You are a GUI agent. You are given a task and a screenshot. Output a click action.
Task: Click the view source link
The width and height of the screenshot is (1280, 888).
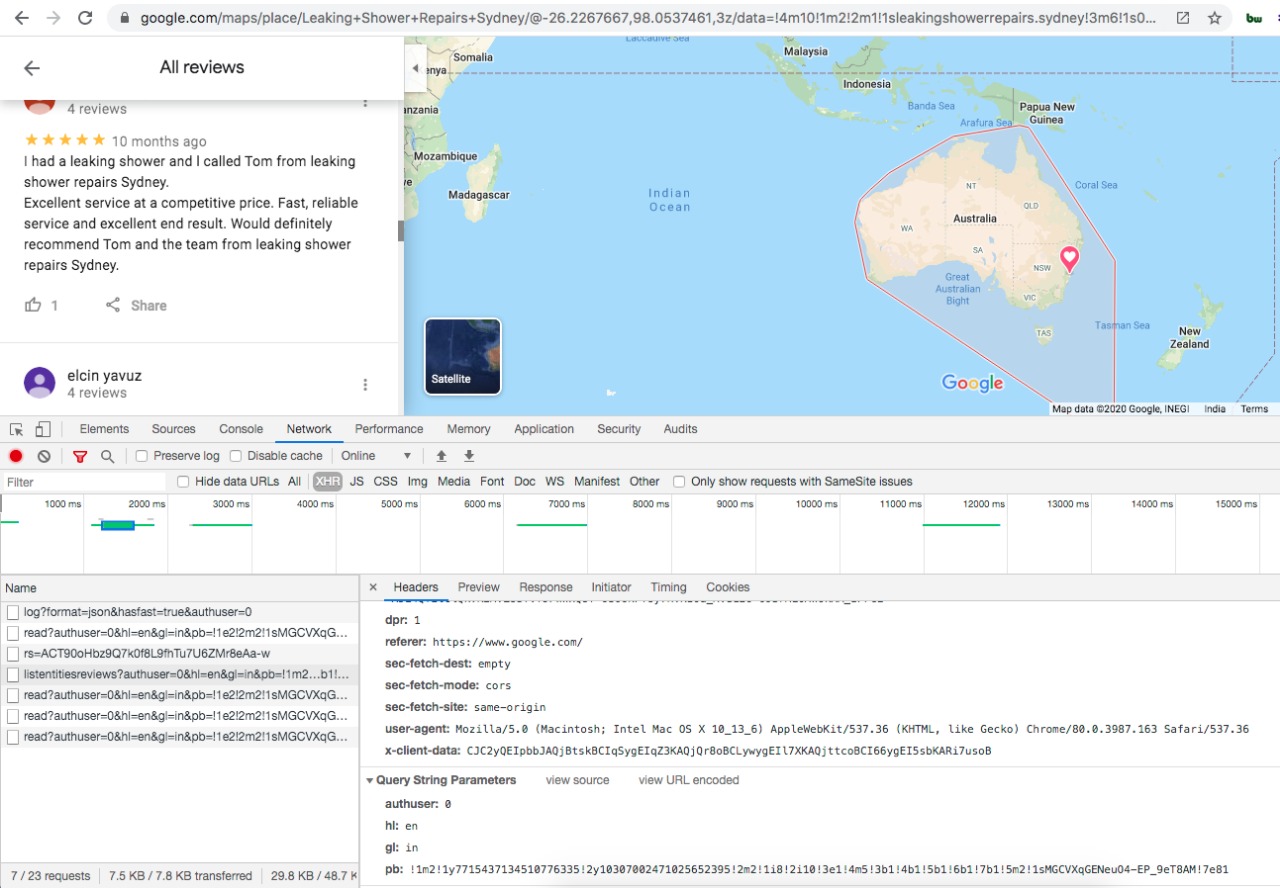577,780
